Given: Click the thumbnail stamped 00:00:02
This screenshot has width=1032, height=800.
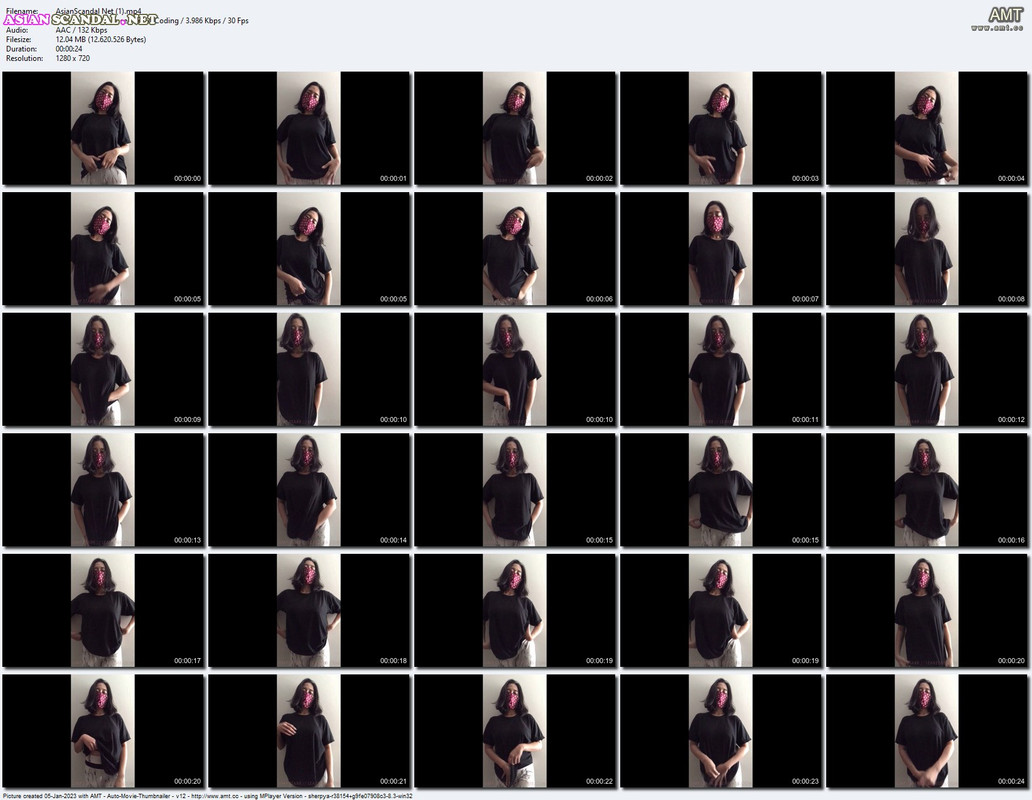Looking at the screenshot, I should click(x=515, y=128).
